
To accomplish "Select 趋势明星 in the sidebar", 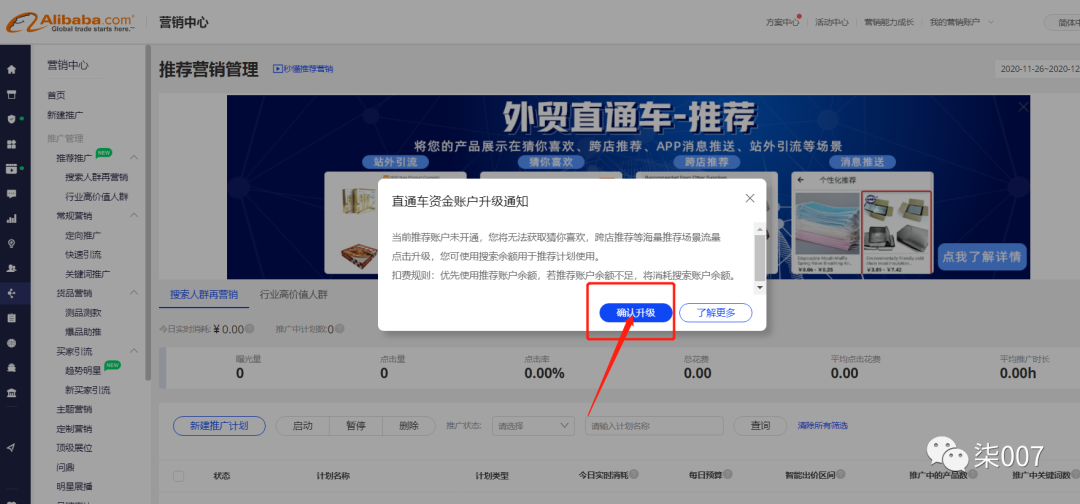I will point(83,370).
